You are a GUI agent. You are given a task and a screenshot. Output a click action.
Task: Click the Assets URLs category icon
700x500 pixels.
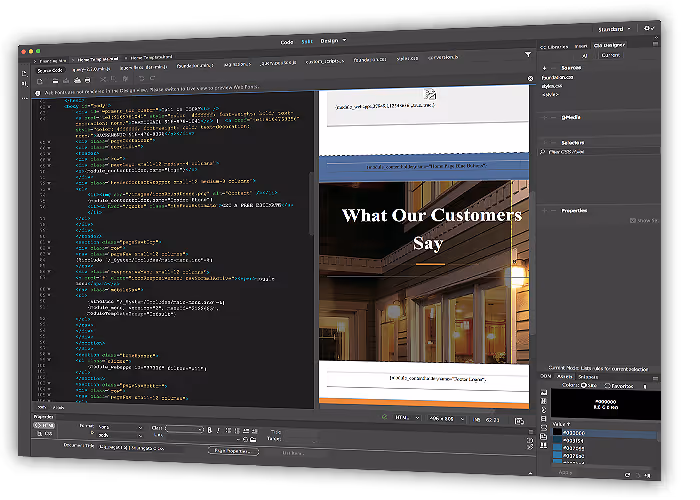pos(544,410)
